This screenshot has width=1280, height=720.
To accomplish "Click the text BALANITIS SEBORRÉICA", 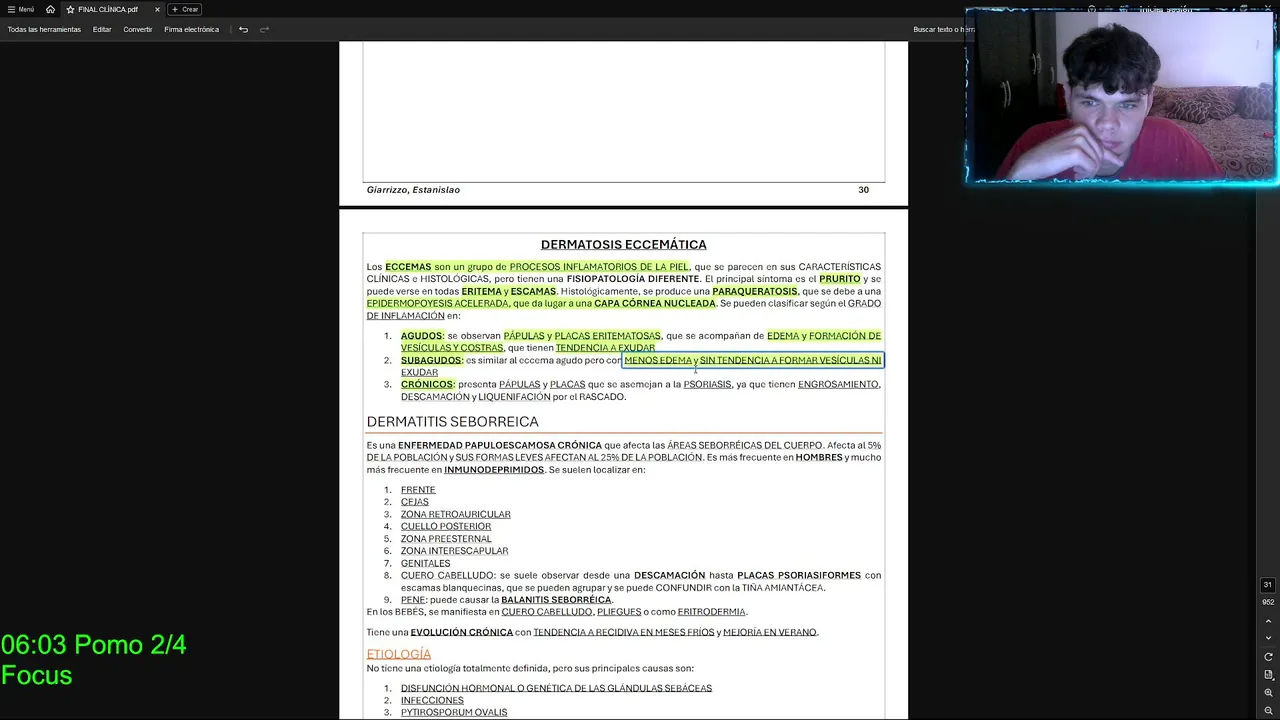I will pyautogui.click(x=556, y=600).
